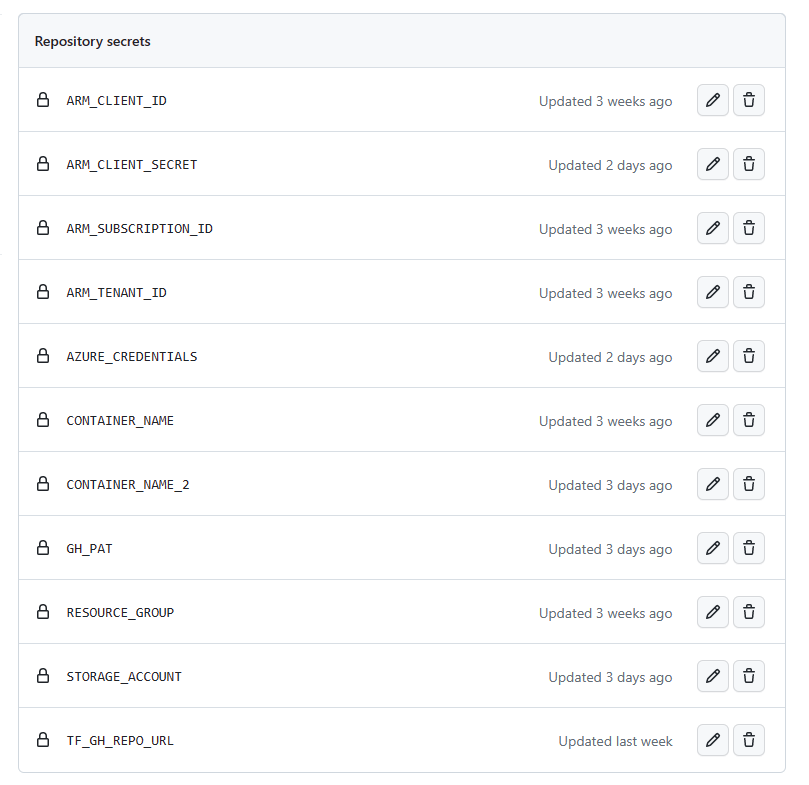Delete the ARM_SUBSCRIPTION_ID secret

[748, 228]
